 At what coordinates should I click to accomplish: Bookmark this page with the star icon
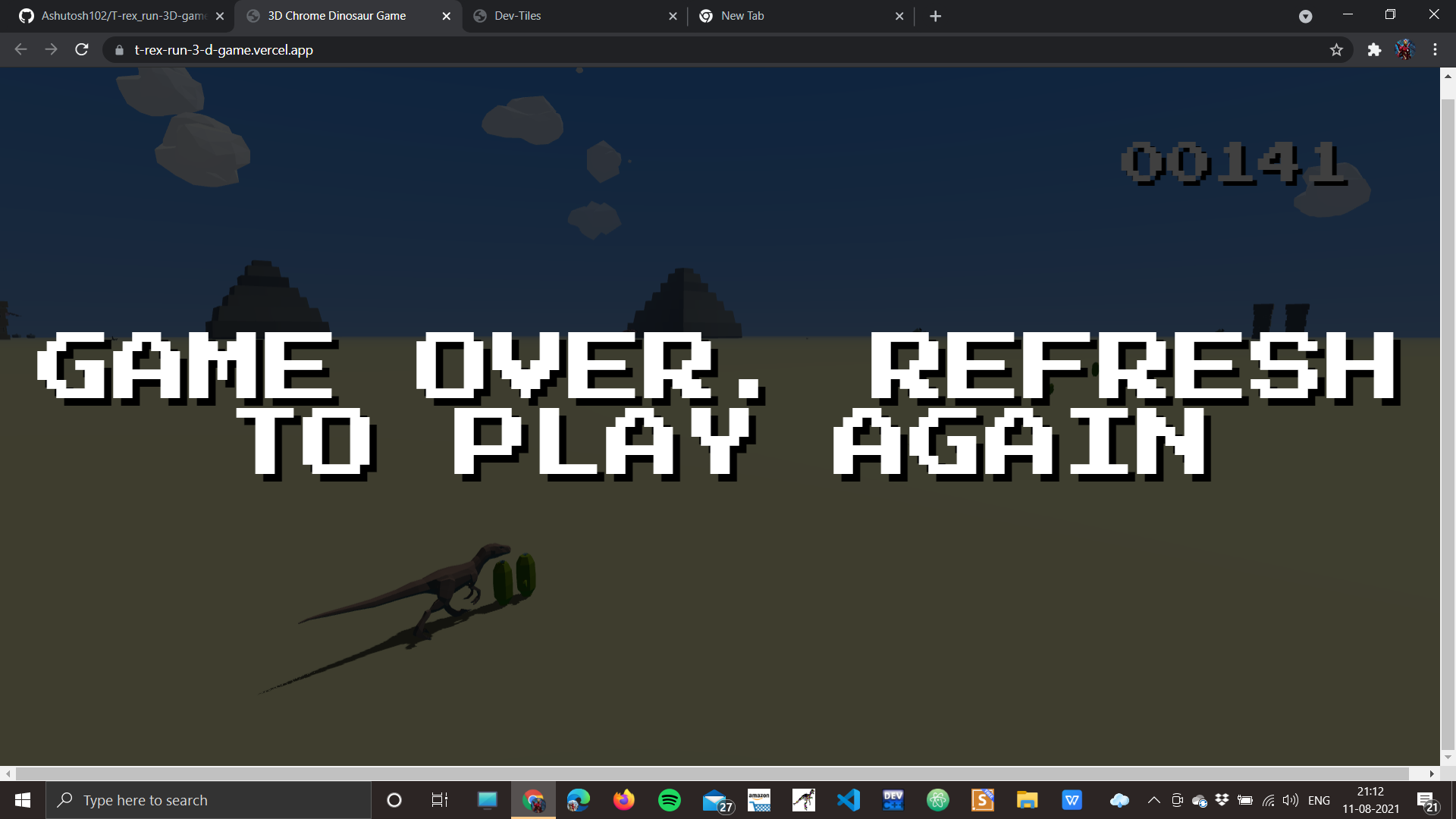coord(1337,49)
